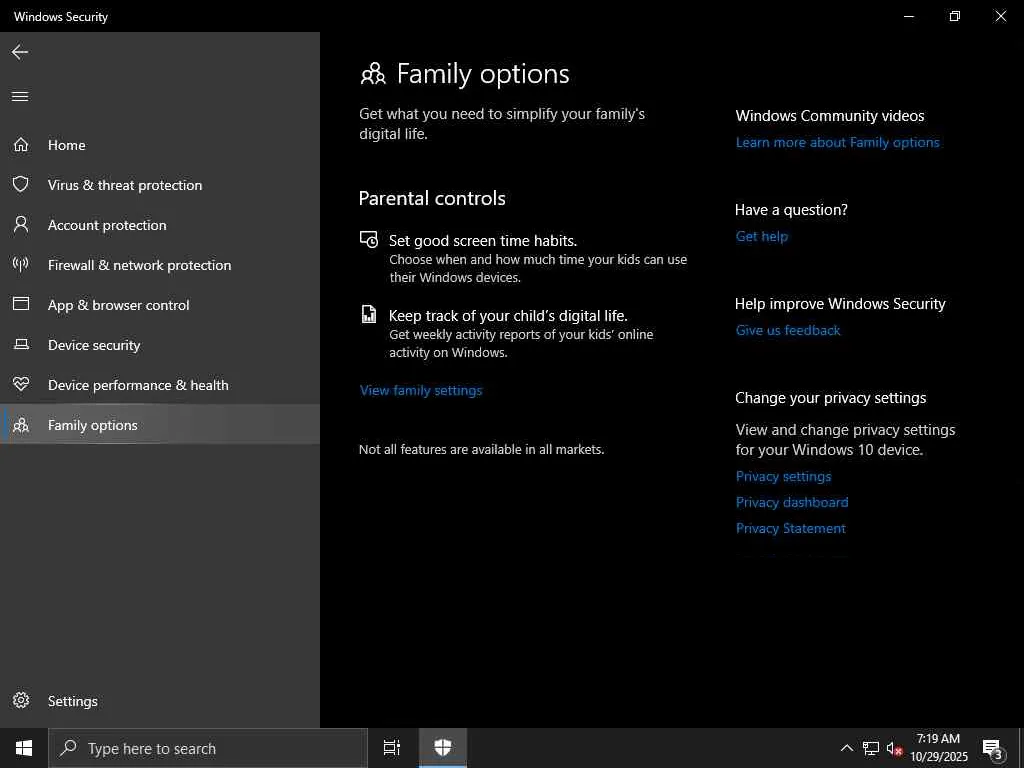Click the network tray icon
1024x768 pixels.
coord(871,748)
